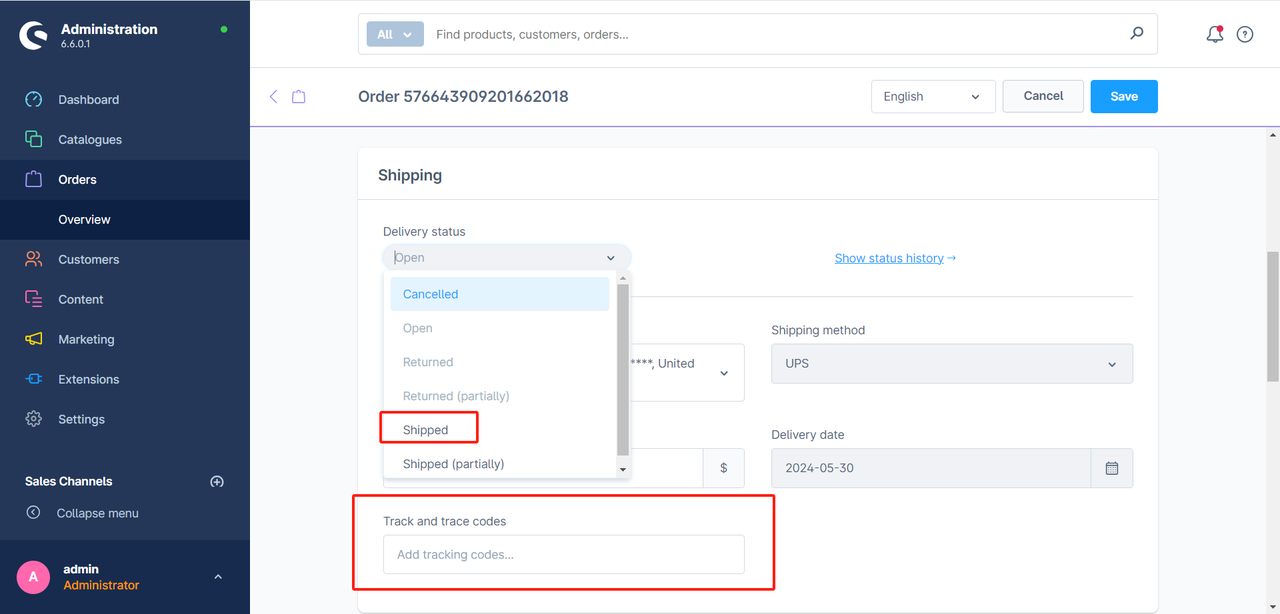Open Customers in the sidebar
This screenshot has height=614, width=1280.
[x=88, y=259]
